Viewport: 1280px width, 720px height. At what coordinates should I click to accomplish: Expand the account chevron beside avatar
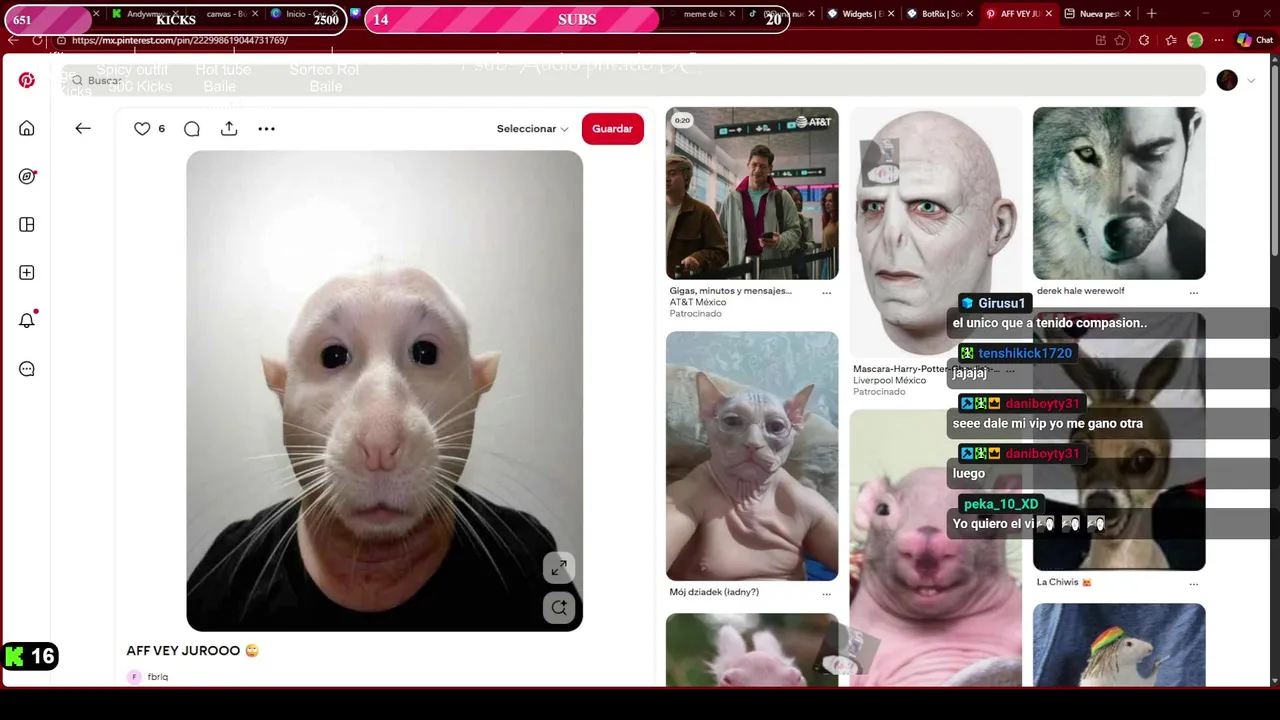pyautogui.click(x=1251, y=81)
